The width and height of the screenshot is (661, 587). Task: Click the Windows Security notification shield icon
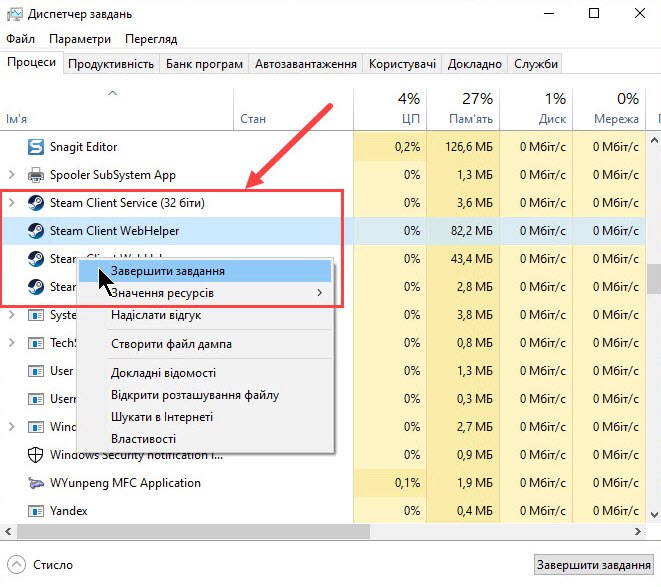click(x=35, y=455)
